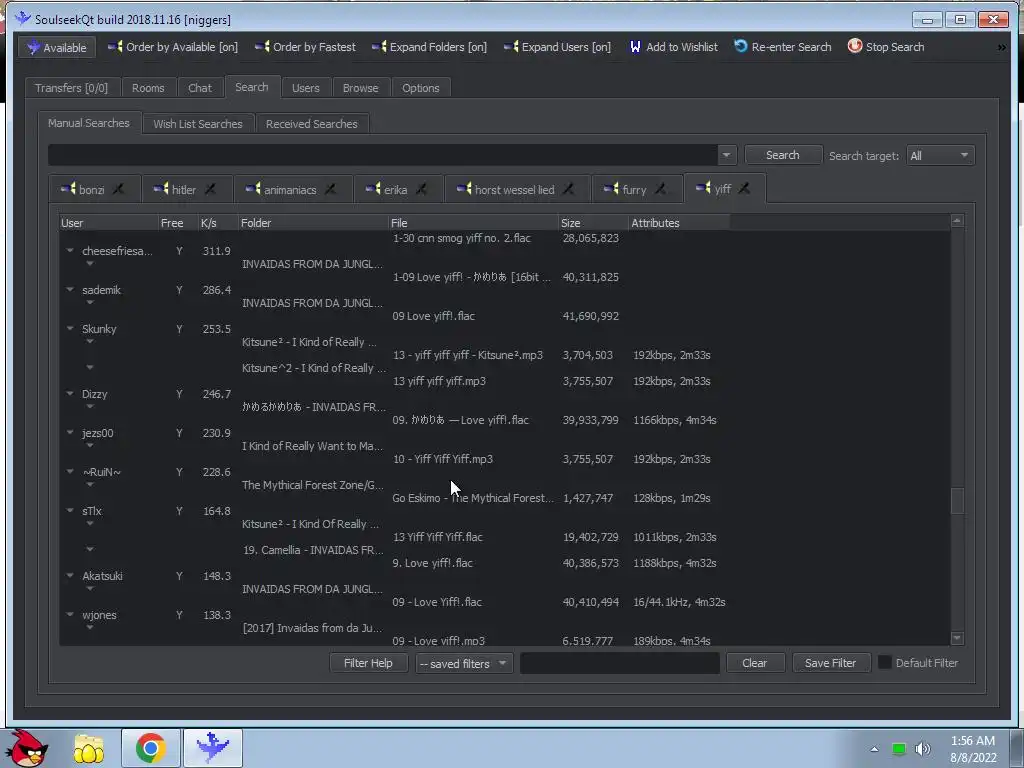Click the filter text input field
The width and height of the screenshot is (1024, 768).
[620, 663]
